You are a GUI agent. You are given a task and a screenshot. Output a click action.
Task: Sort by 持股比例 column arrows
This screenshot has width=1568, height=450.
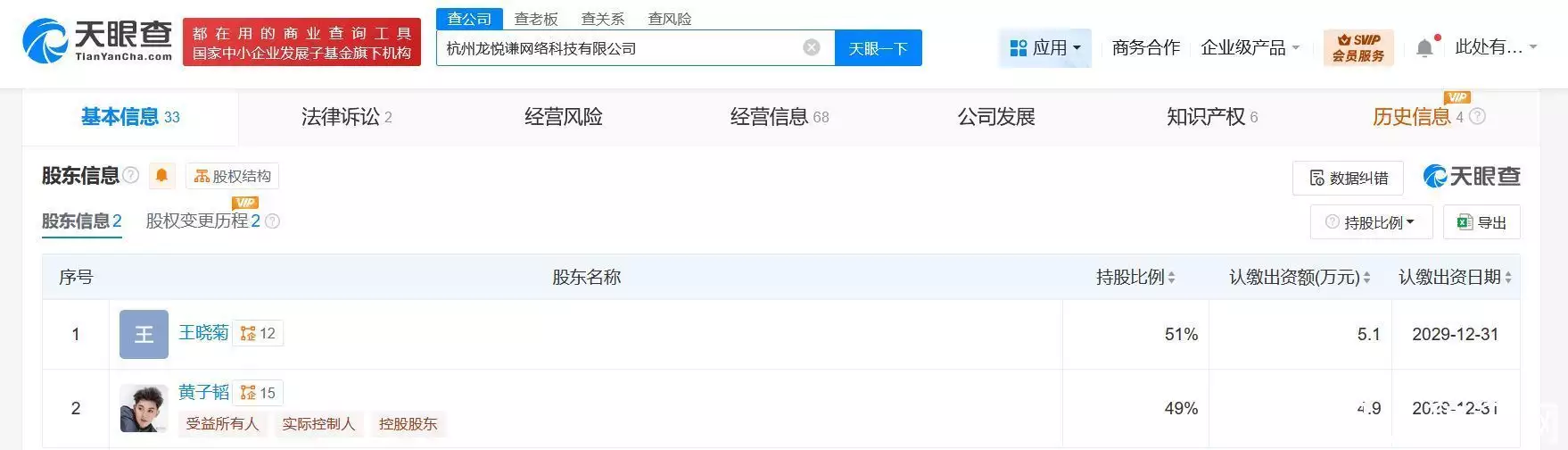pyautogui.click(x=1171, y=278)
